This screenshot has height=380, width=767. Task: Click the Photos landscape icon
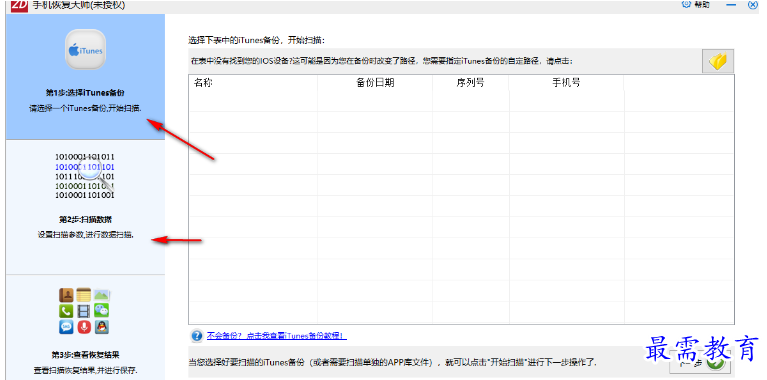click(x=102, y=295)
